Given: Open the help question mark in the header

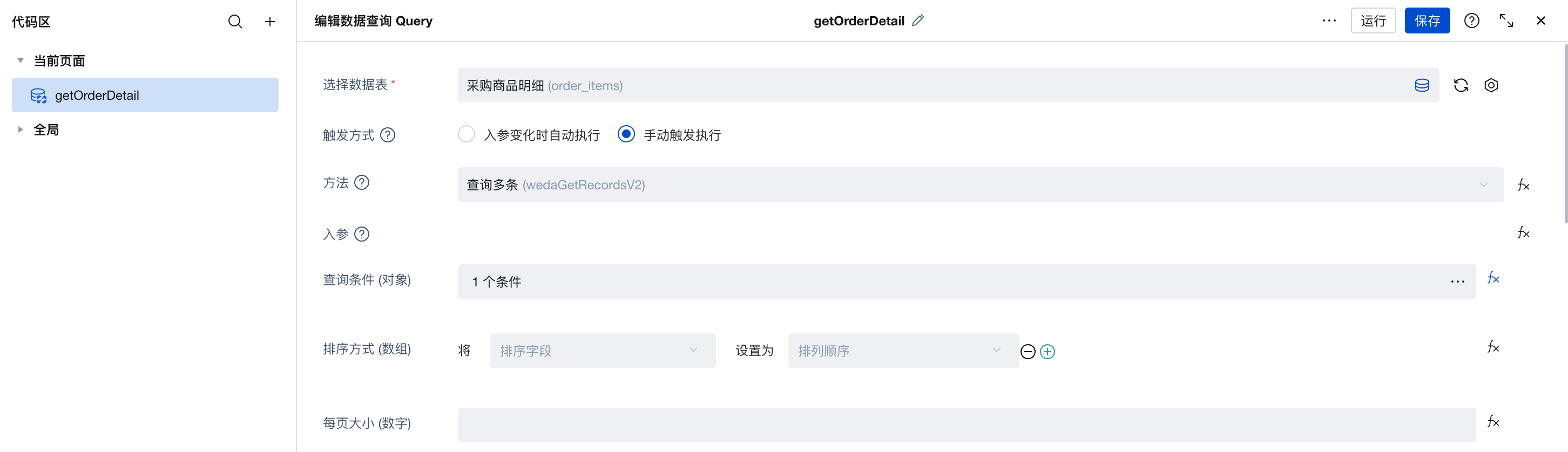Looking at the screenshot, I should click(1471, 20).
